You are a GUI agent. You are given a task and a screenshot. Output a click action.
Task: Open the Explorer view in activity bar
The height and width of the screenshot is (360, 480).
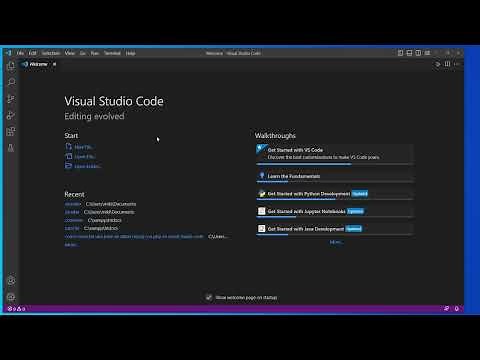(x=11, y=66)
